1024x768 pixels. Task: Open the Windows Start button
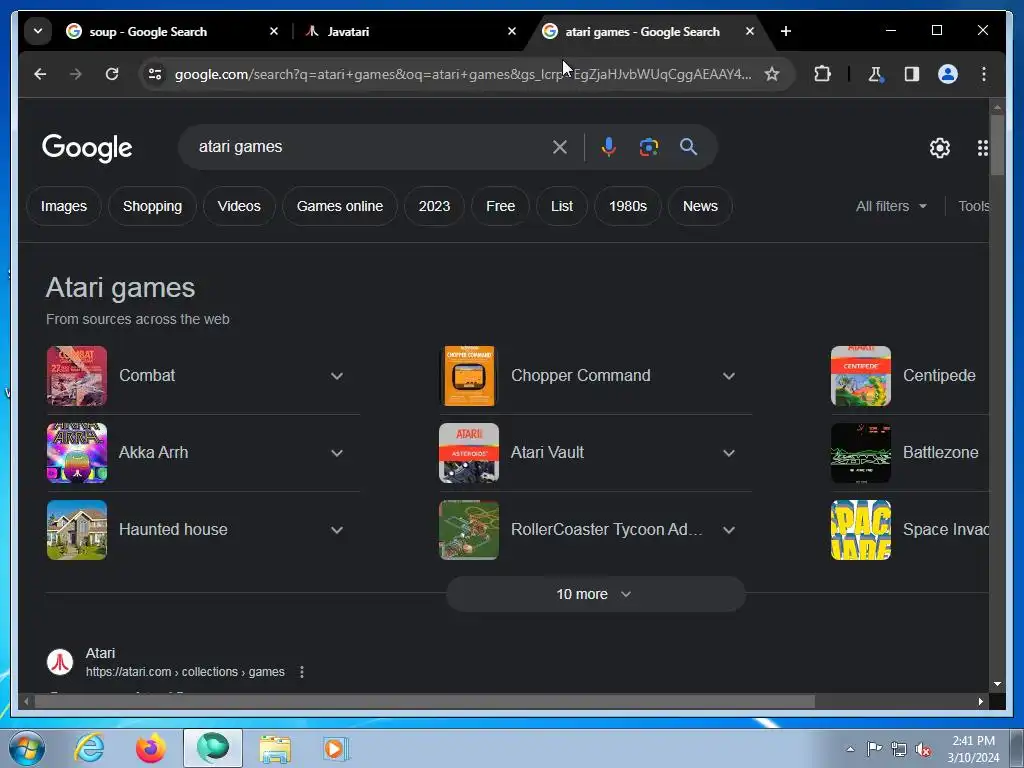[26, 748]
